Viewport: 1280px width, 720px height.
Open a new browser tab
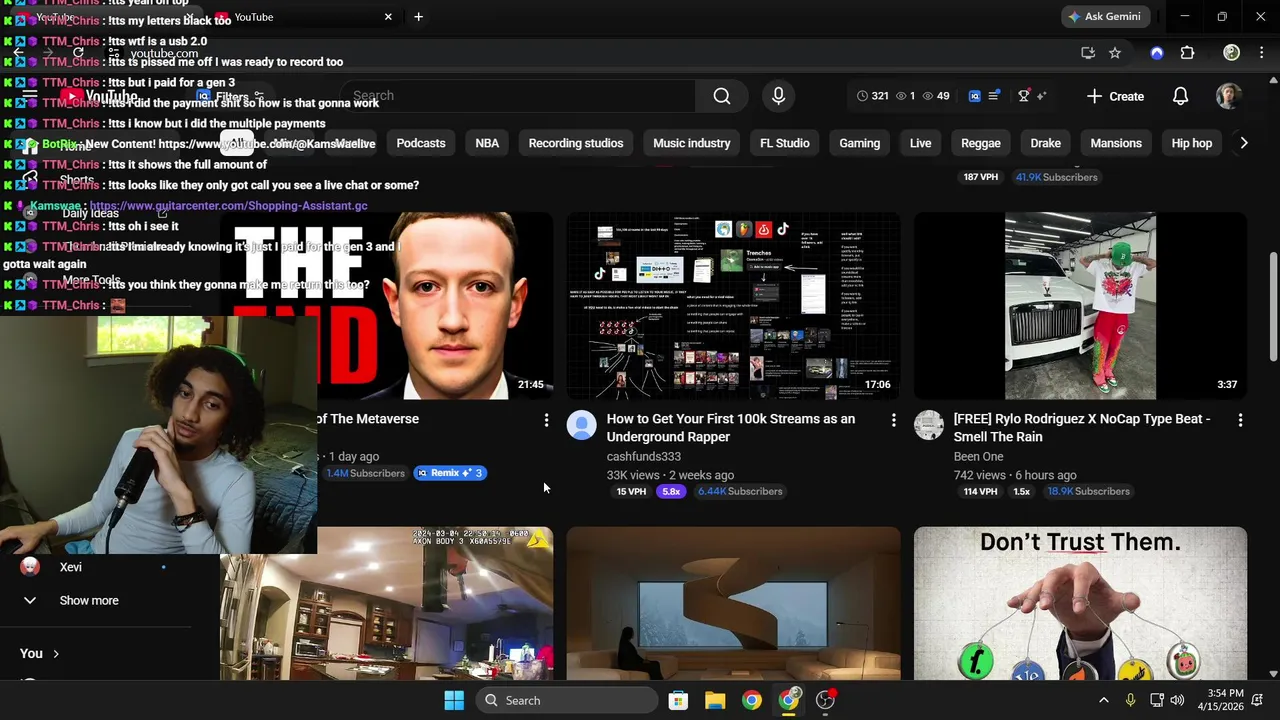coord(418,16)
